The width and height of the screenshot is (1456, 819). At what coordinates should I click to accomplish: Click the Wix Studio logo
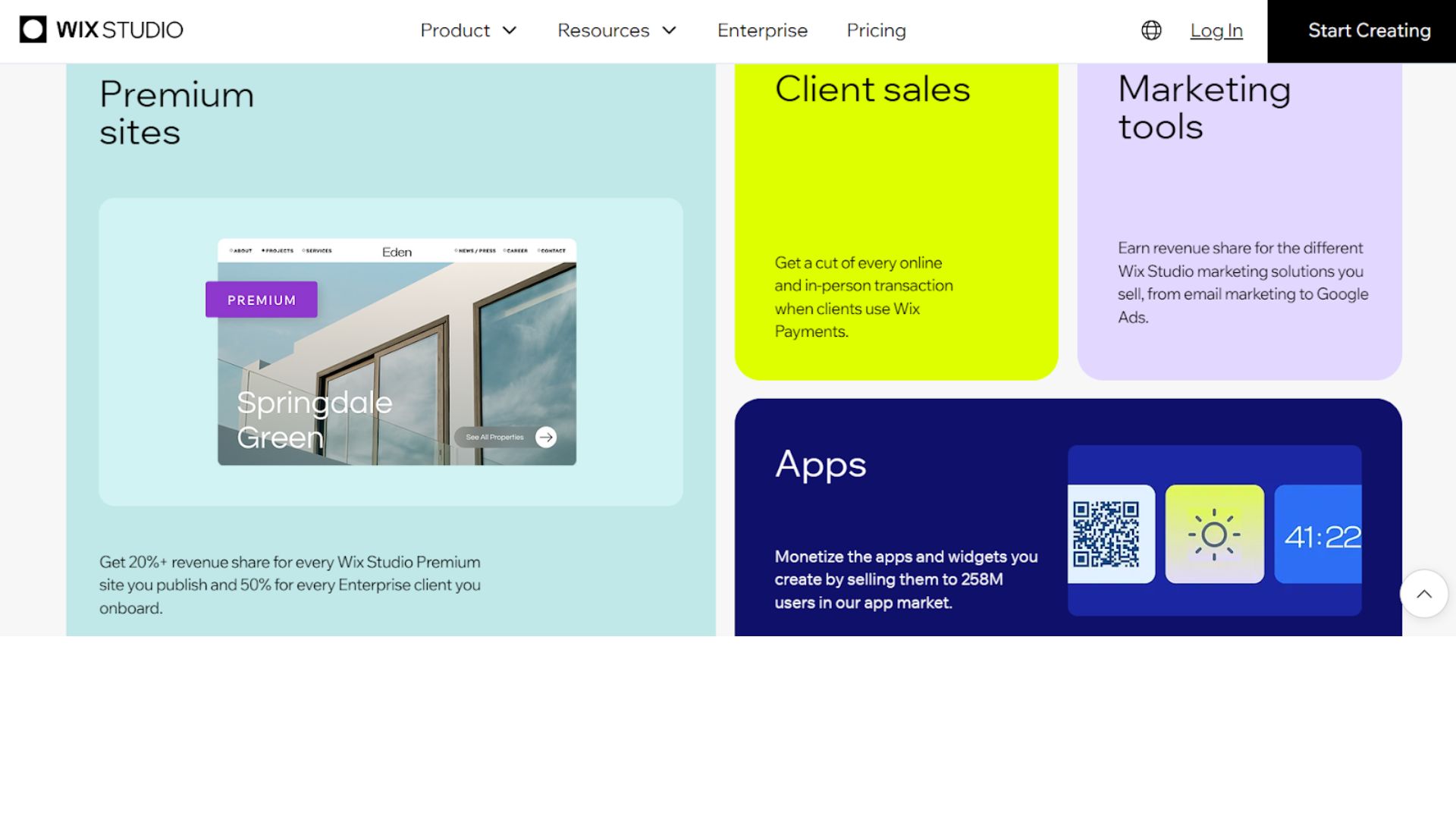point(101,30)
